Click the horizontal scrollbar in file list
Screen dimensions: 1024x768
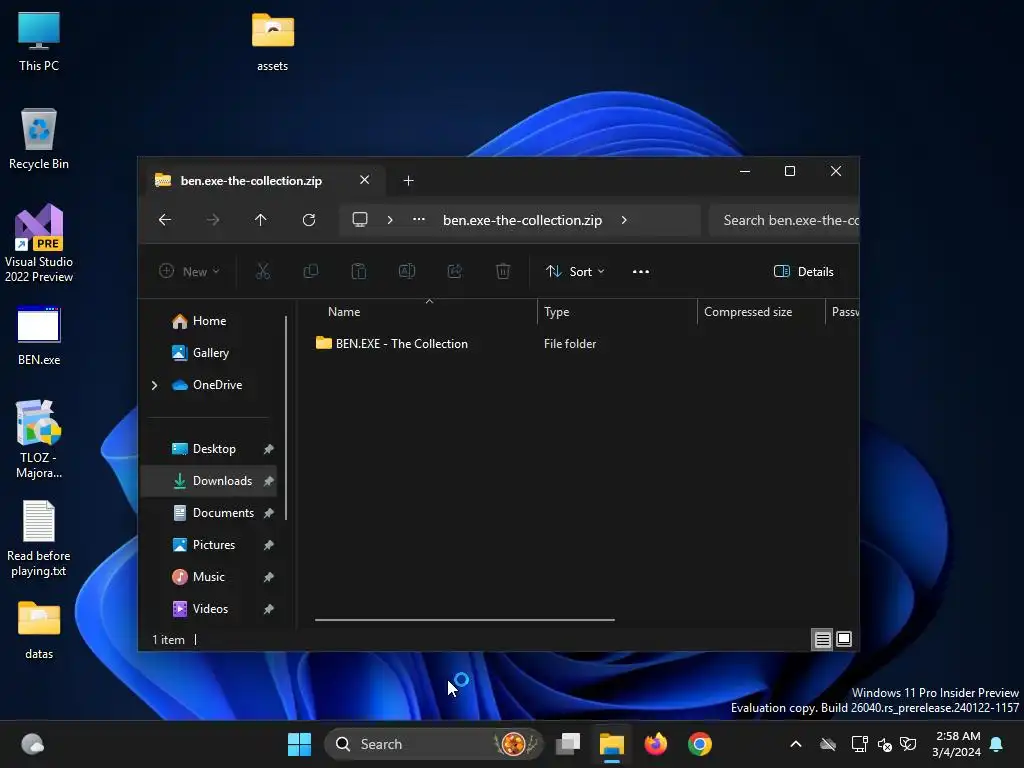[464, 620]
